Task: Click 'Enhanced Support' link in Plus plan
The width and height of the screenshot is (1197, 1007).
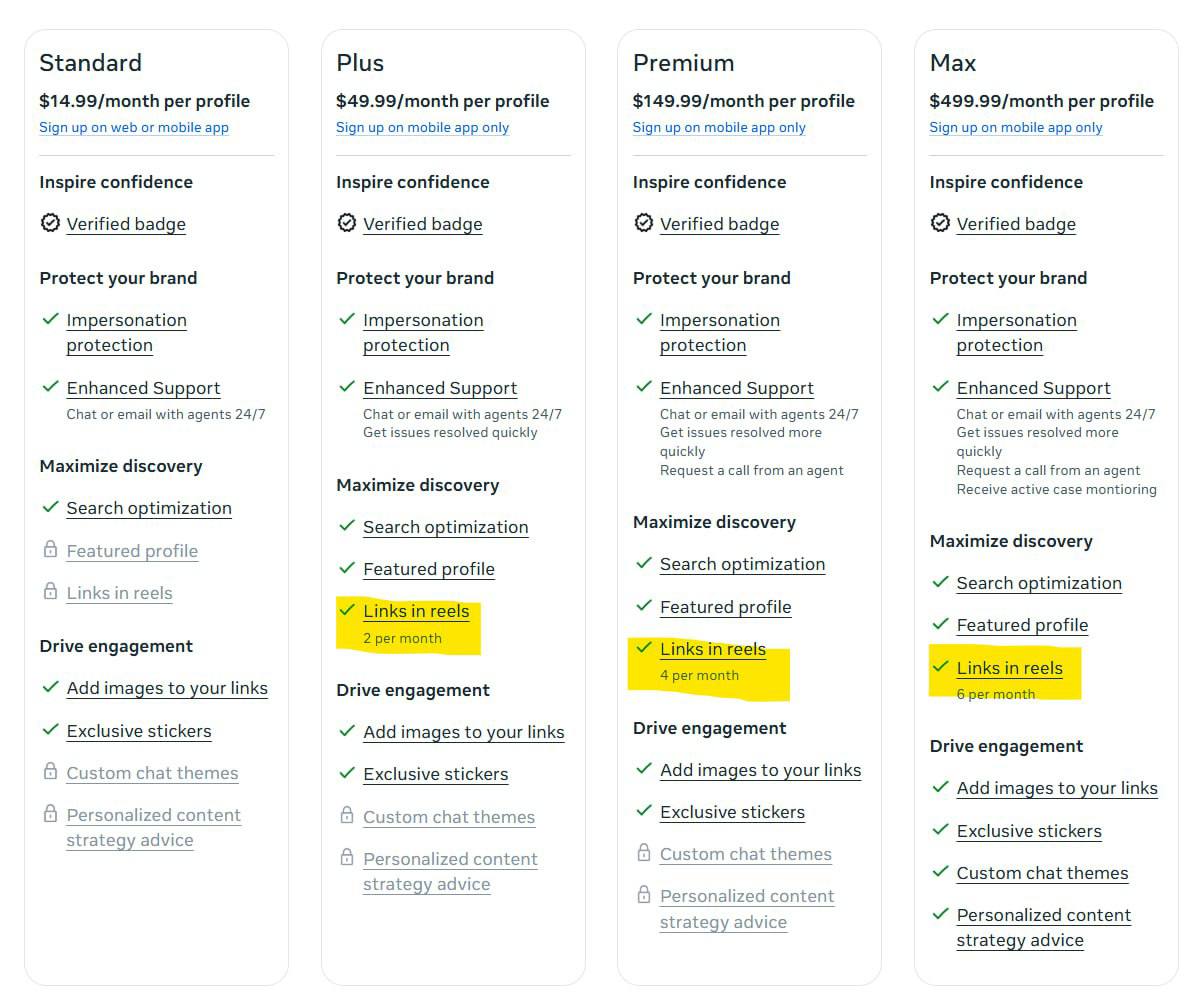Action: 440,388
